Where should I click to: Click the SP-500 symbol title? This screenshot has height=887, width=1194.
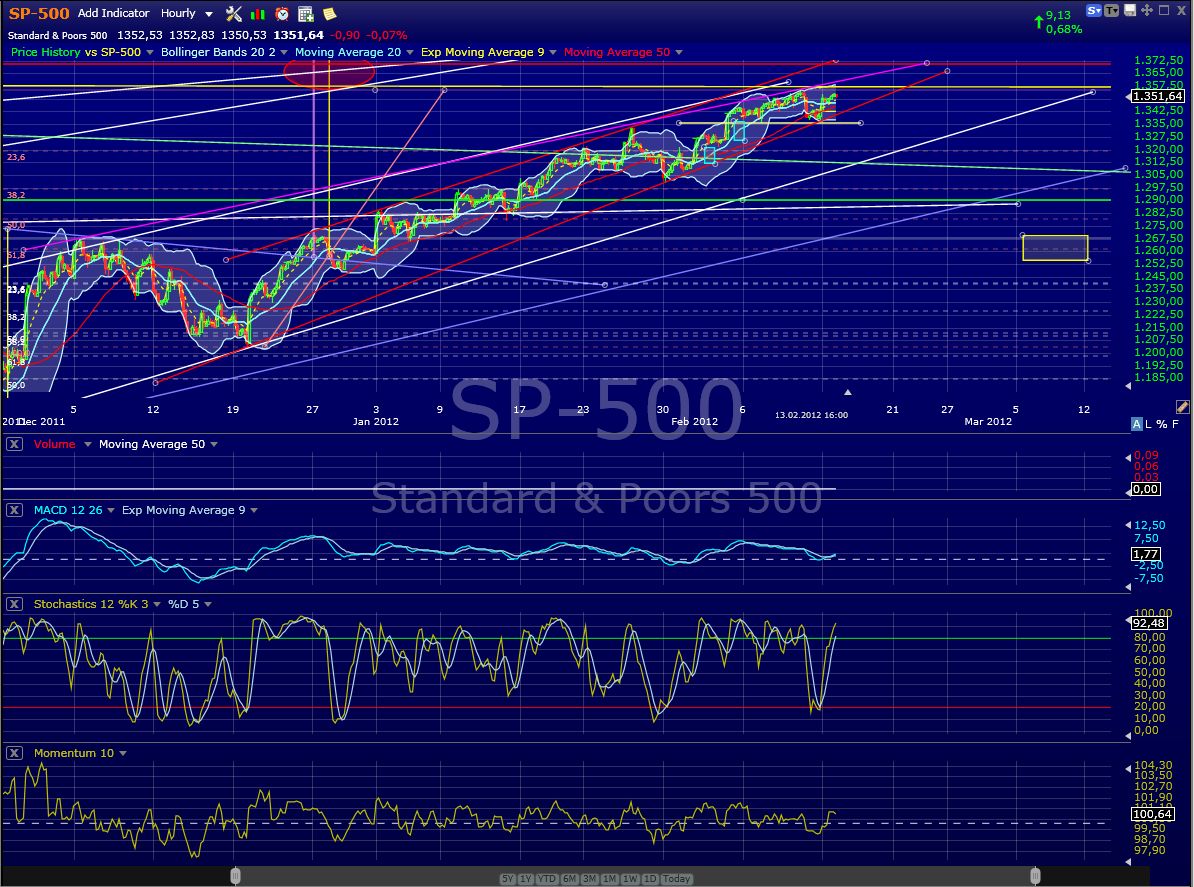coord(39,13)
